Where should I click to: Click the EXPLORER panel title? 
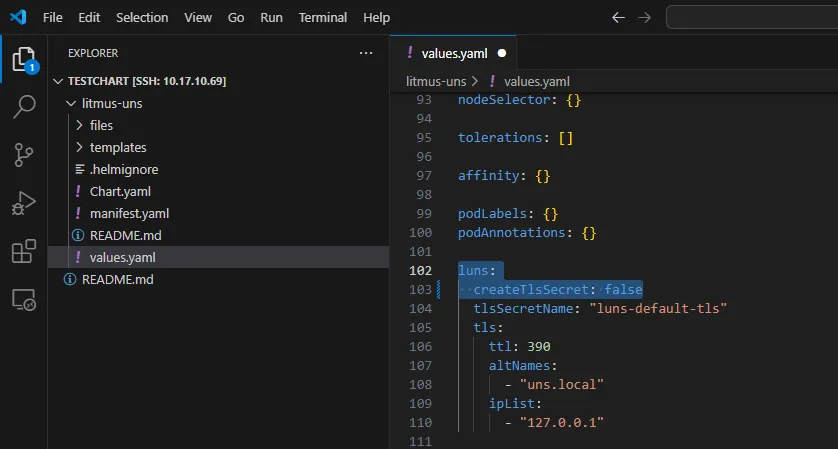click(x=93, y=53)
